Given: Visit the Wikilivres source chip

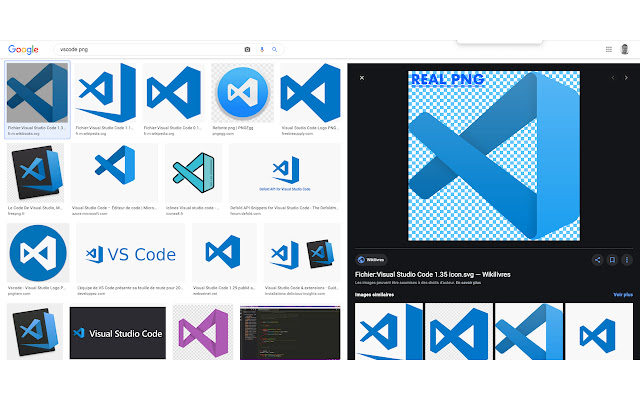Looking at the screenshot, I should click(x=371, y=260).
